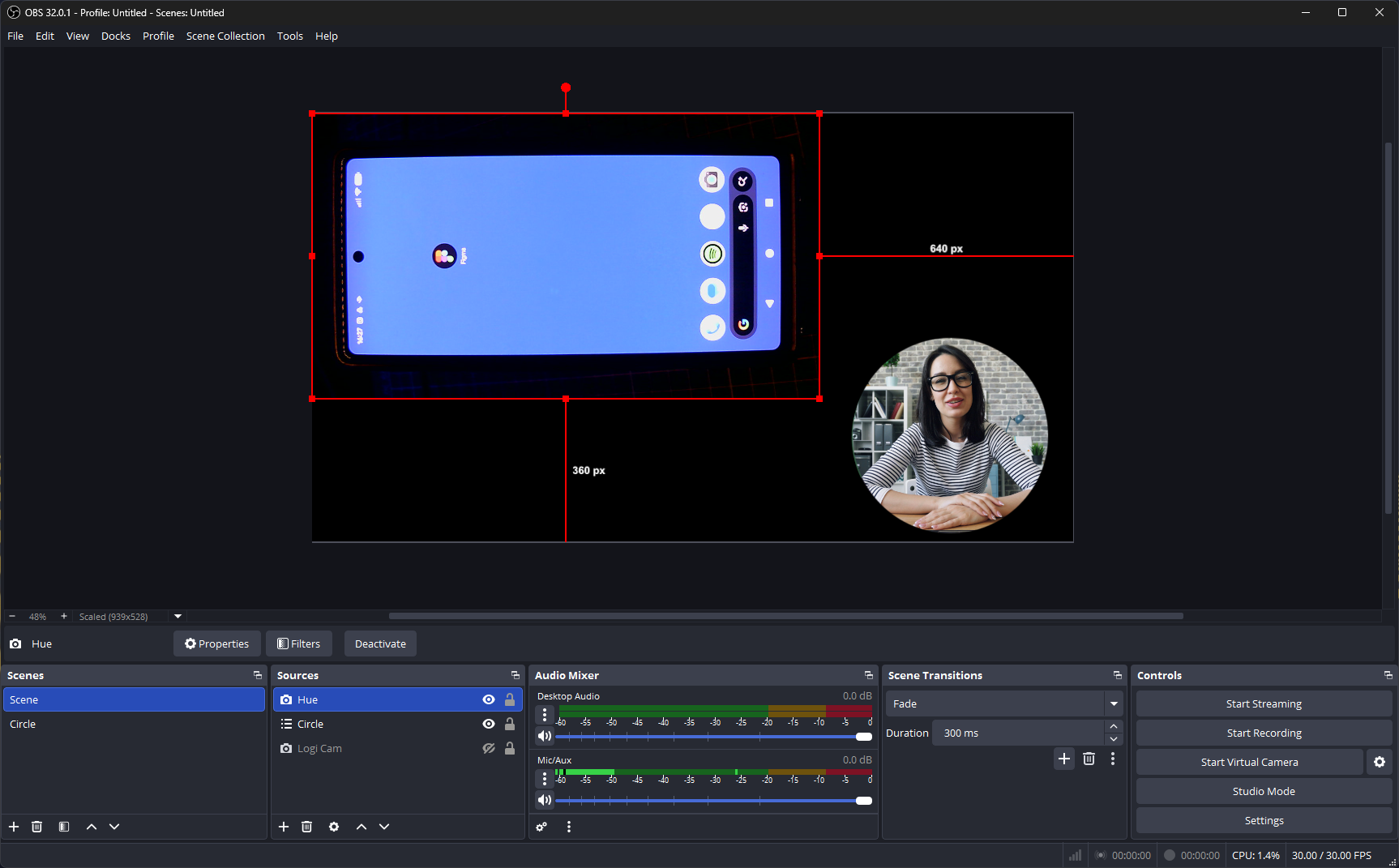The width and height of the screenshot is (1399, 868).
Task: Open Filters for the Hue source
Action: click(x=299, y=644)
